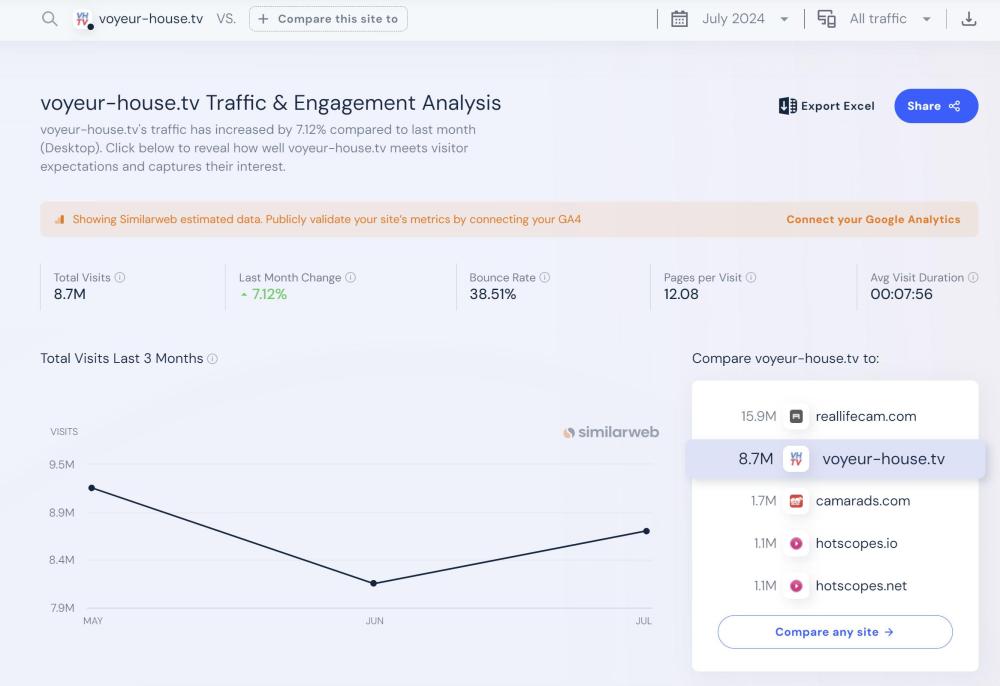The height and width of the screenshot is (686, 1000).
Task: Click the Compare any site button
Action: click(x=834, y=632)
